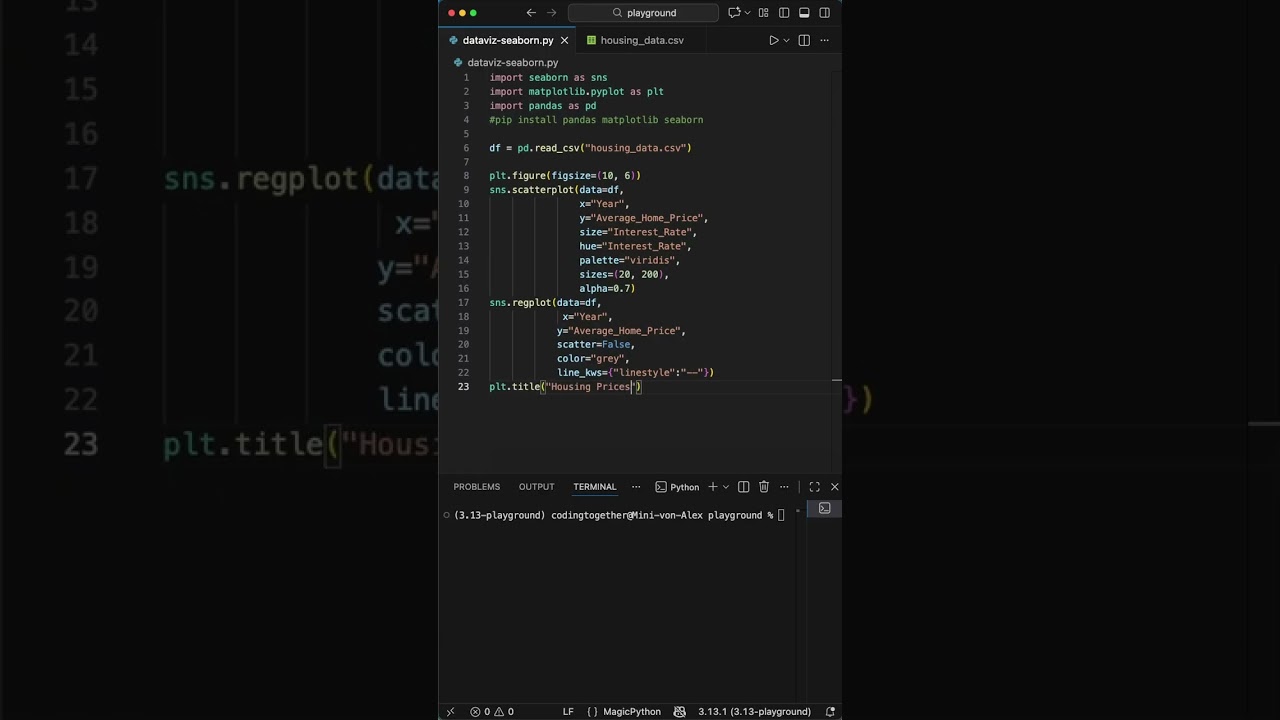The image size is (1280, 720).
Task: Open the housing_data.csv tab
Action: tap(641, 40)
